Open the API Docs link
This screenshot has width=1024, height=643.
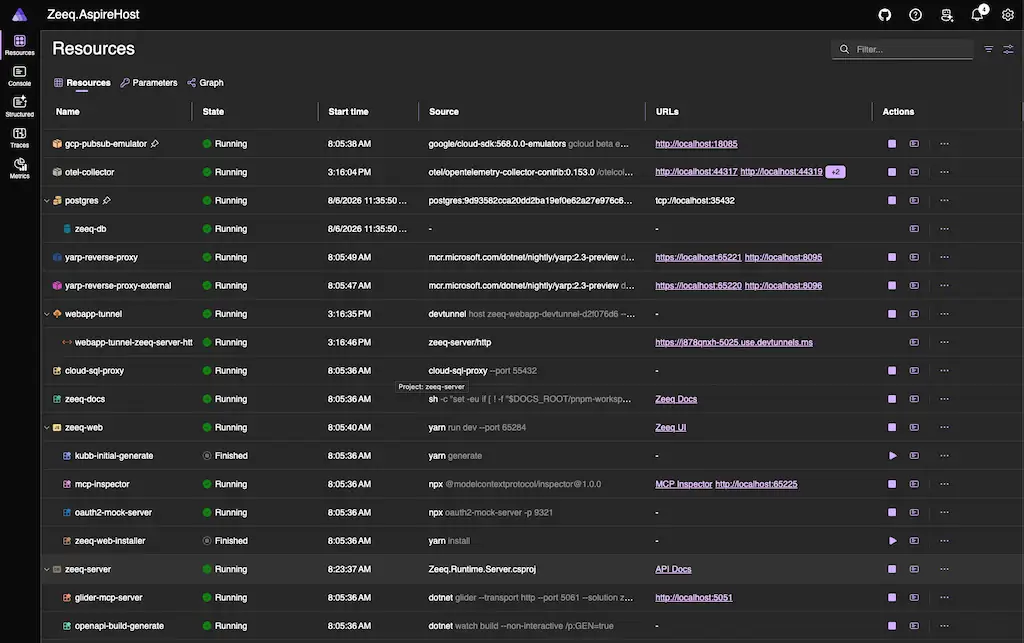tap(673, 569)
